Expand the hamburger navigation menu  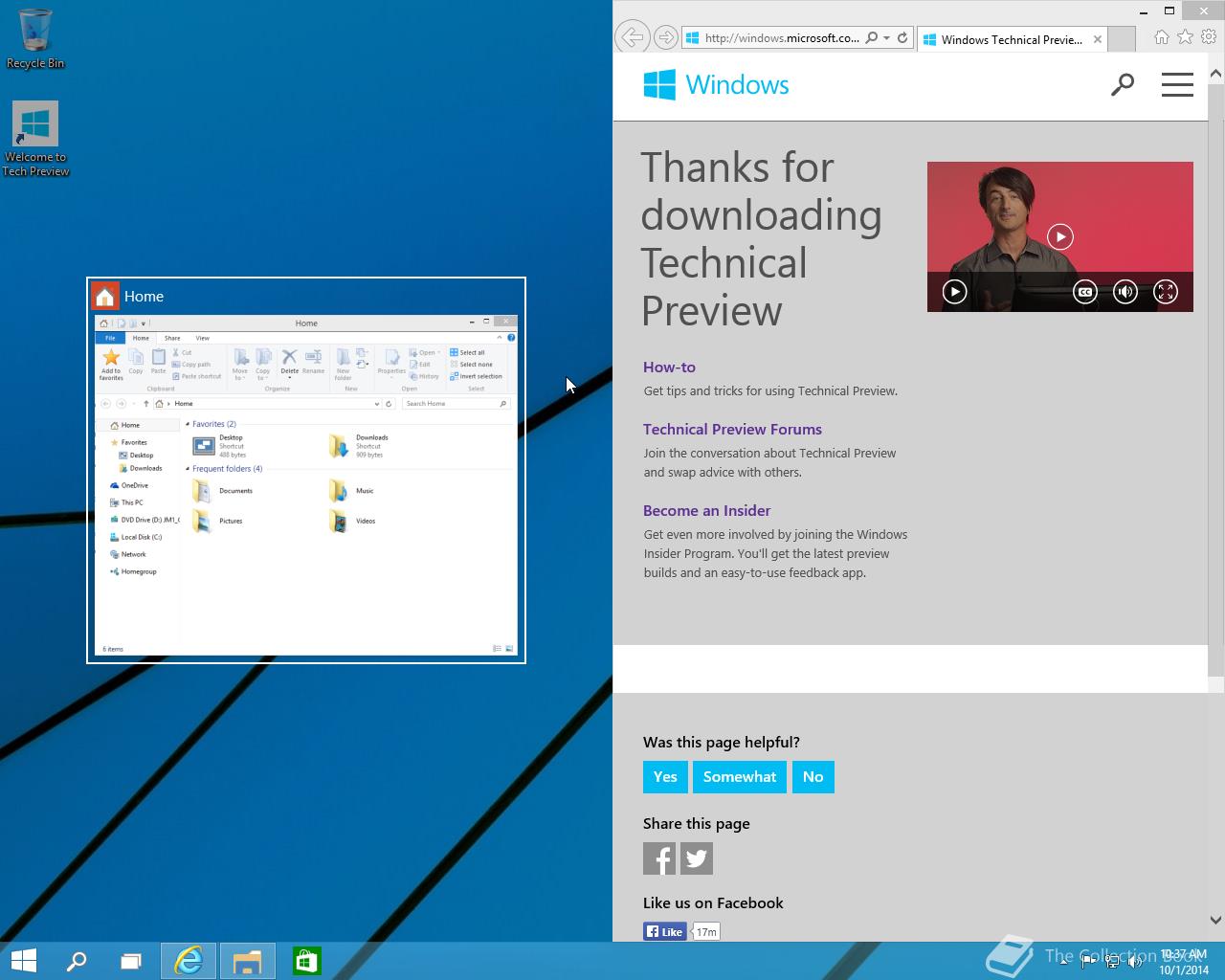coord(1177,84)
